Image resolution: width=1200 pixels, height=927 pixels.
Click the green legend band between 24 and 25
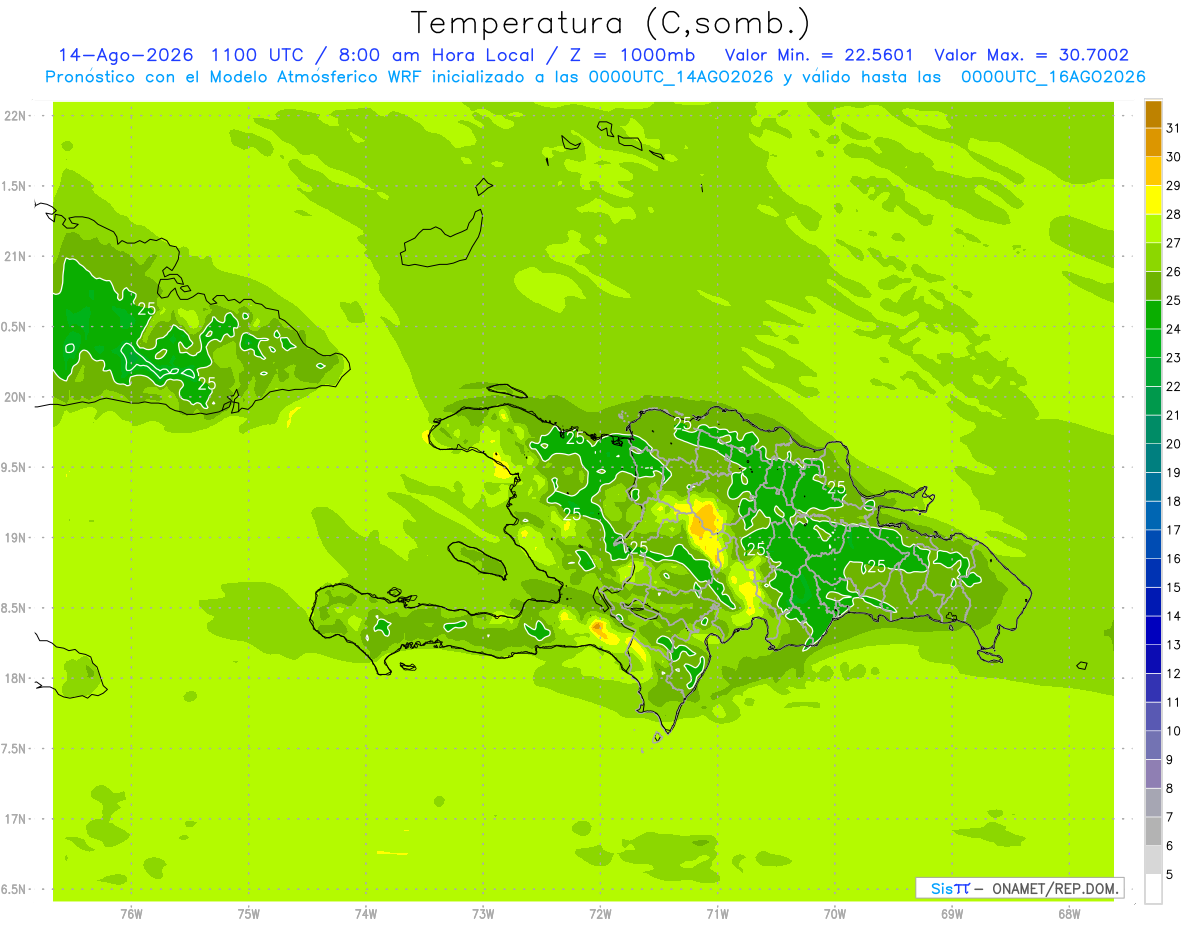point(1153,315)
